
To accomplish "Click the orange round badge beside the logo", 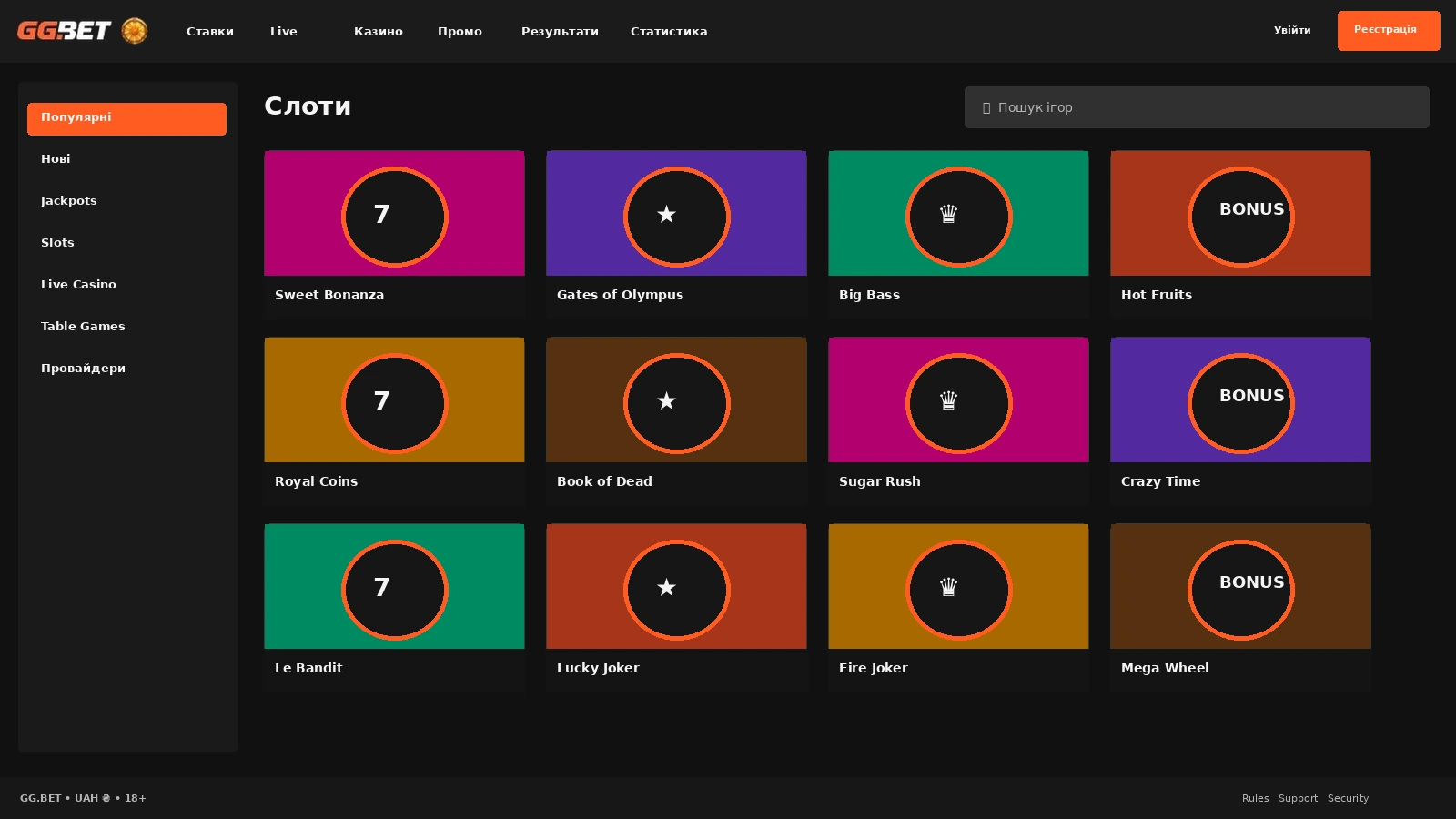I will coord(135,31).
